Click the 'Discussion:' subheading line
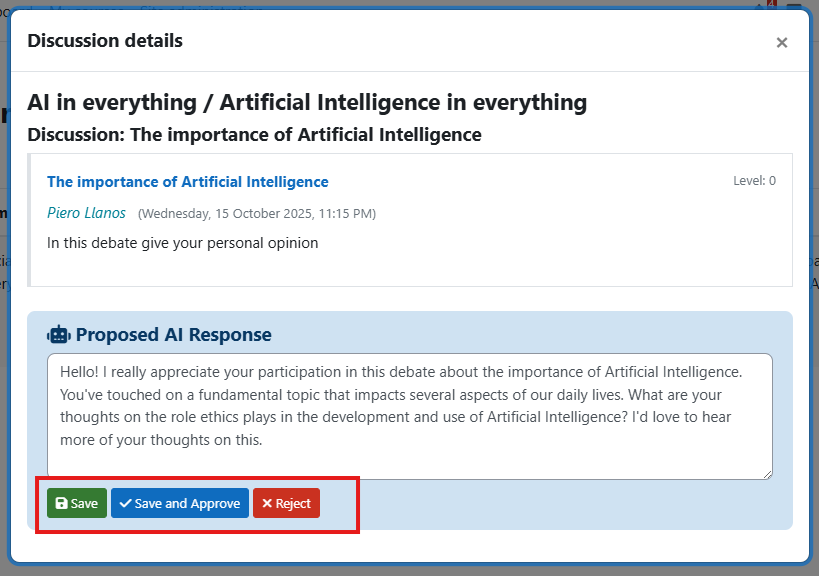The image size is (819, 576). pos(254,134)
